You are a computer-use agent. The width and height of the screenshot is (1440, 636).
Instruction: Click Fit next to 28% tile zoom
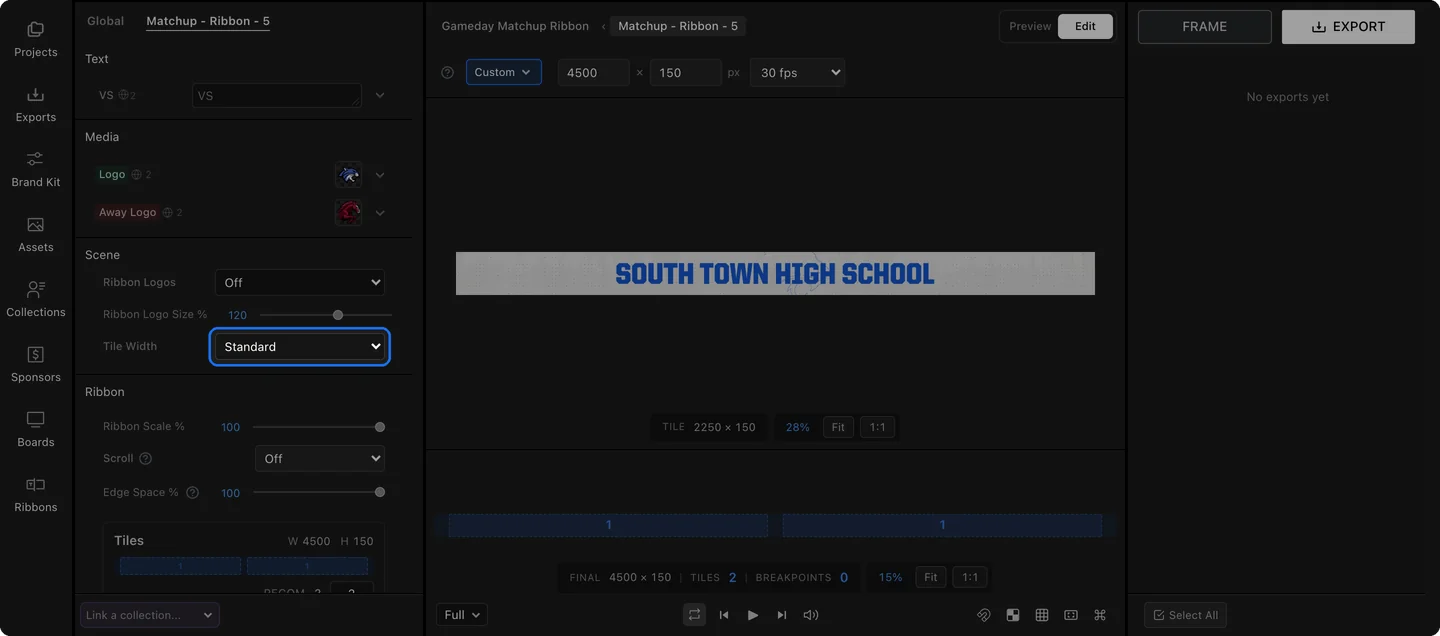tap(838, 427)
